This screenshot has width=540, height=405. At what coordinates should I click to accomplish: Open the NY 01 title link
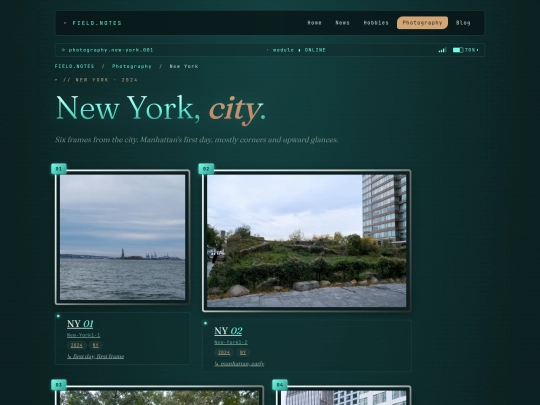(x=80, y=324)
